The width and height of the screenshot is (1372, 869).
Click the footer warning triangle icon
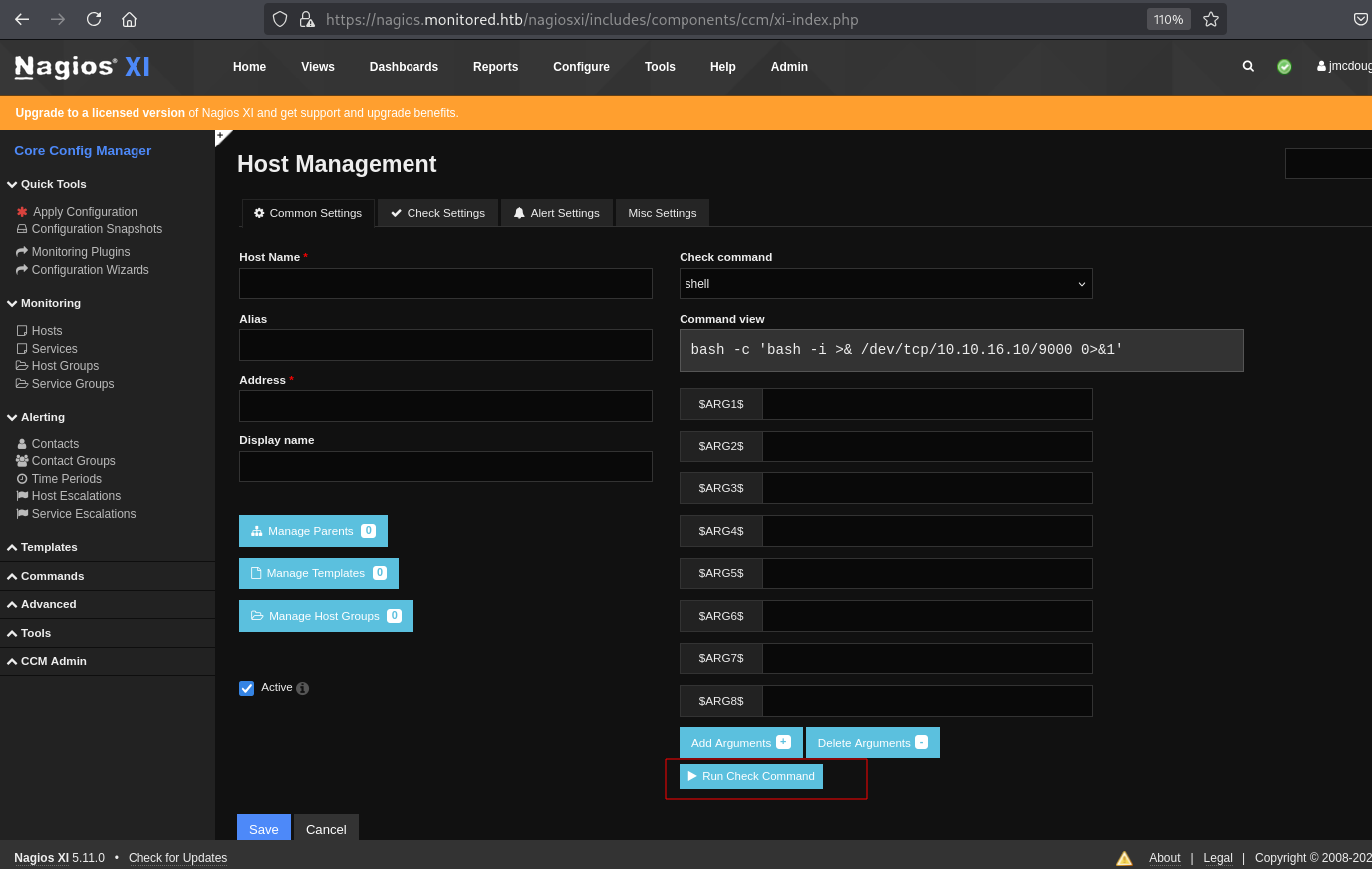tap(1124, 858)
